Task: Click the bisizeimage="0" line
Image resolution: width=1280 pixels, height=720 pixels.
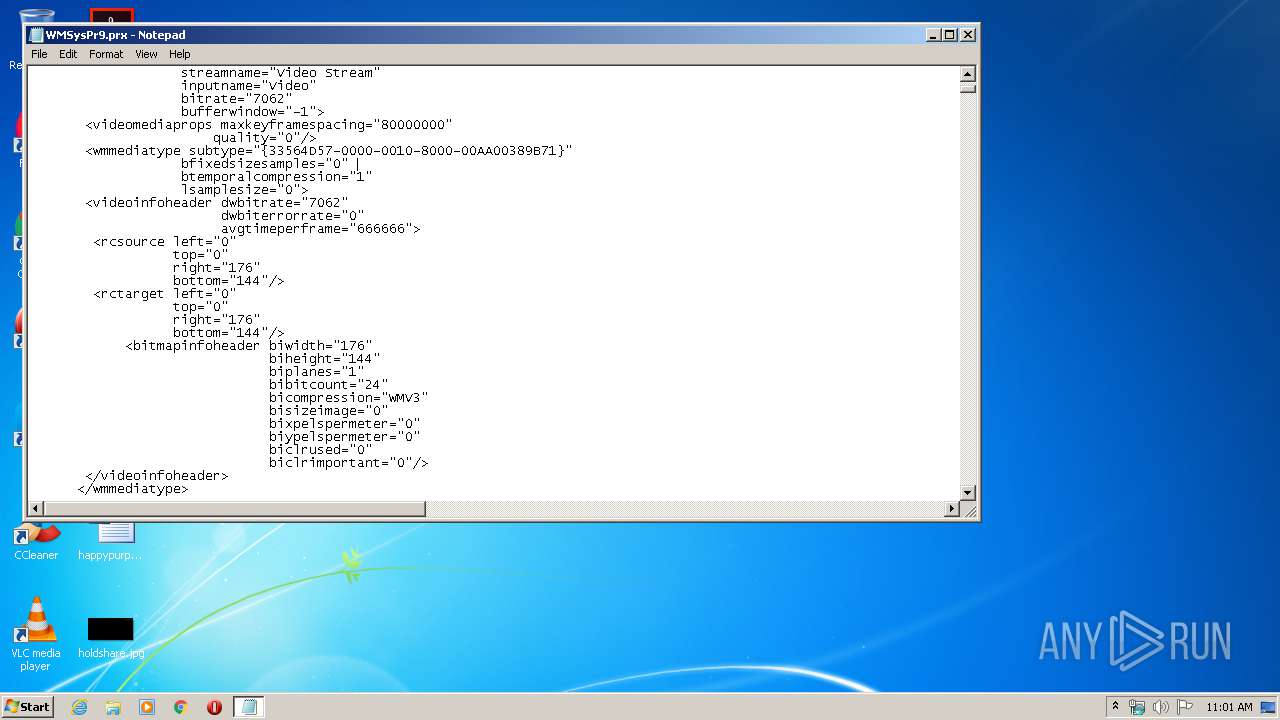Action: [x=328, y=411]
